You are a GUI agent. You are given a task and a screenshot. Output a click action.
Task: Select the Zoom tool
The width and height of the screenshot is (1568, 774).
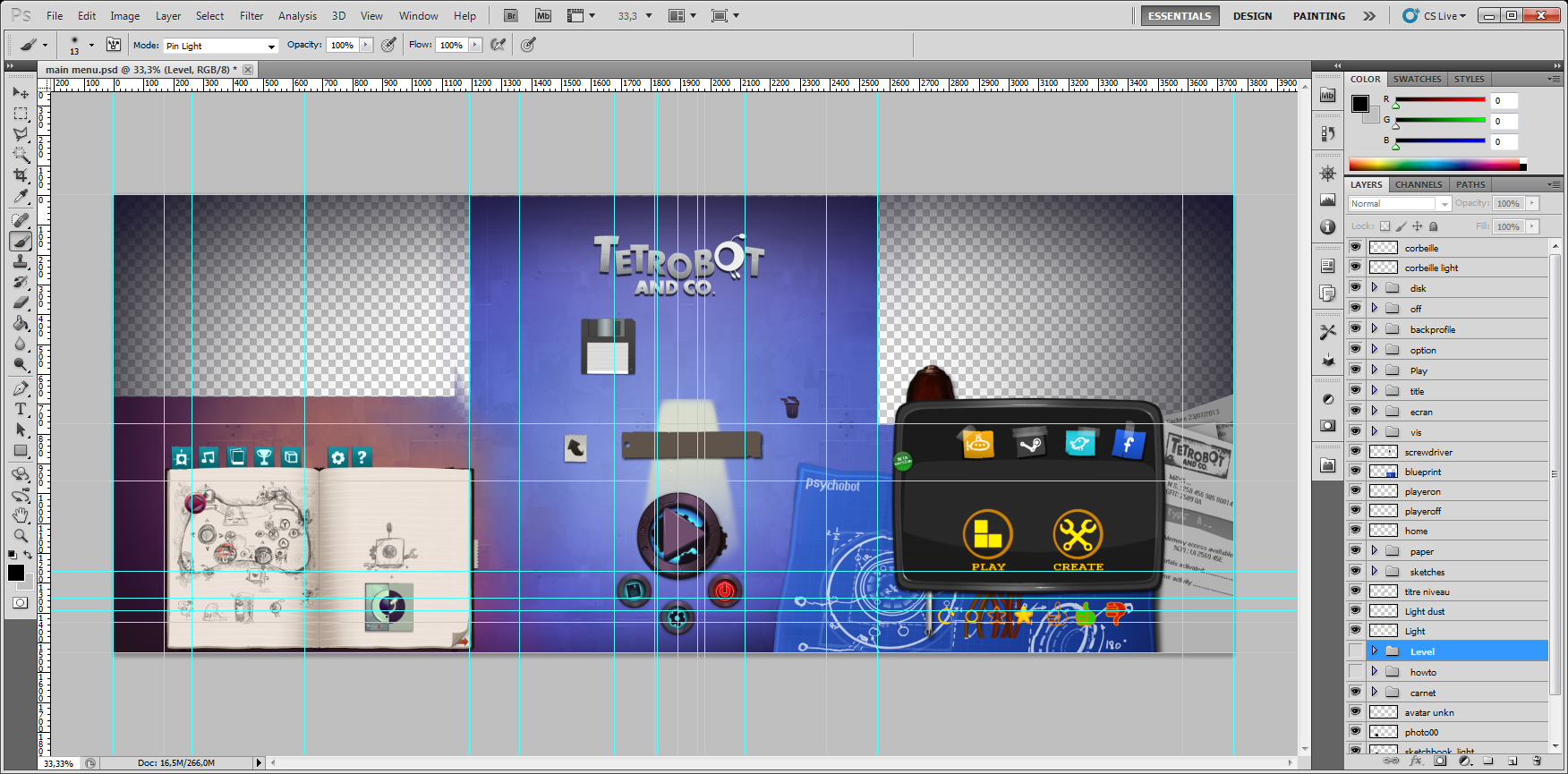(21, 536)
